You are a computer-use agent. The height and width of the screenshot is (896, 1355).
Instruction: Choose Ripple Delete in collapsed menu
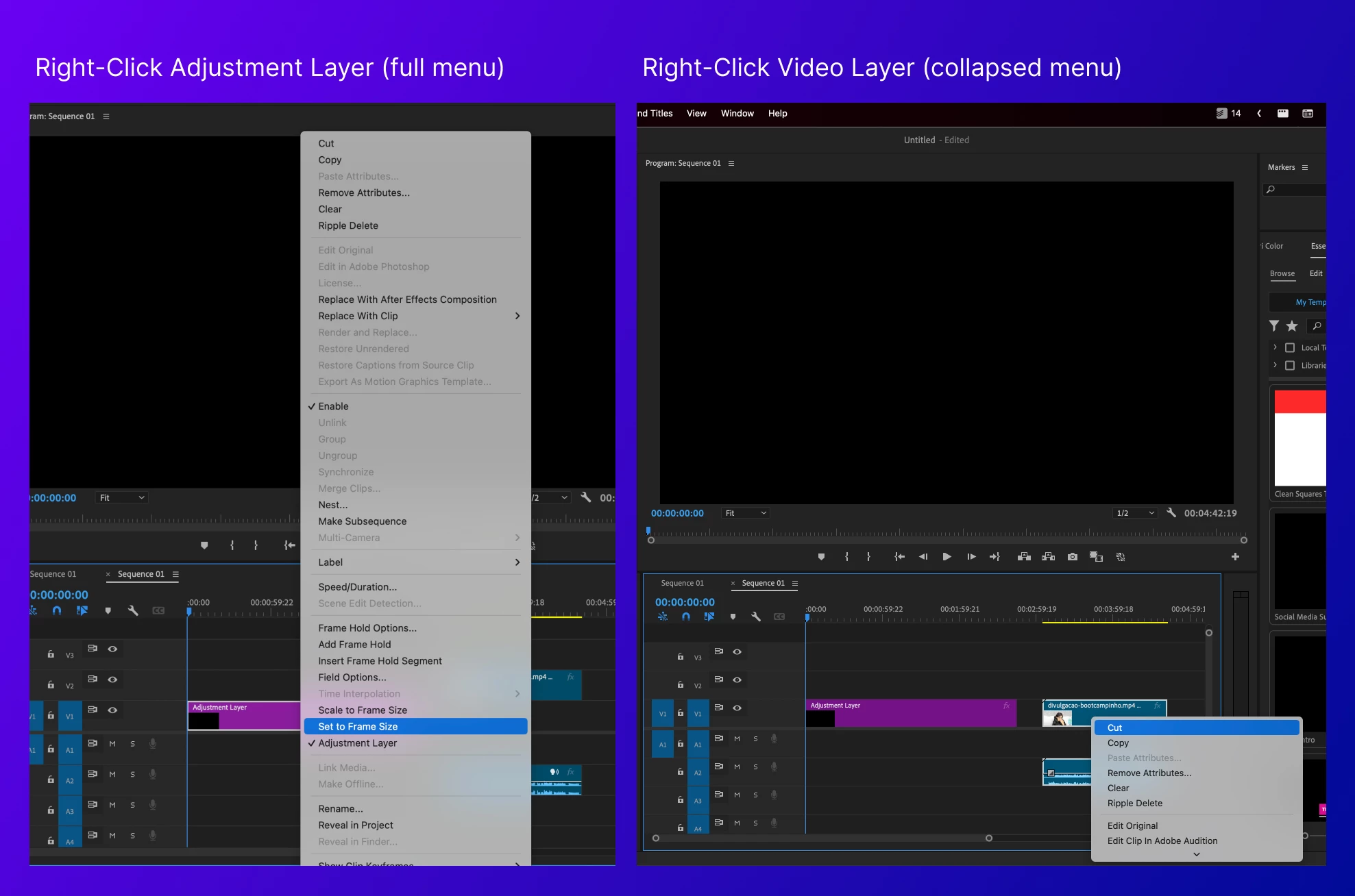click(1134, 804)
